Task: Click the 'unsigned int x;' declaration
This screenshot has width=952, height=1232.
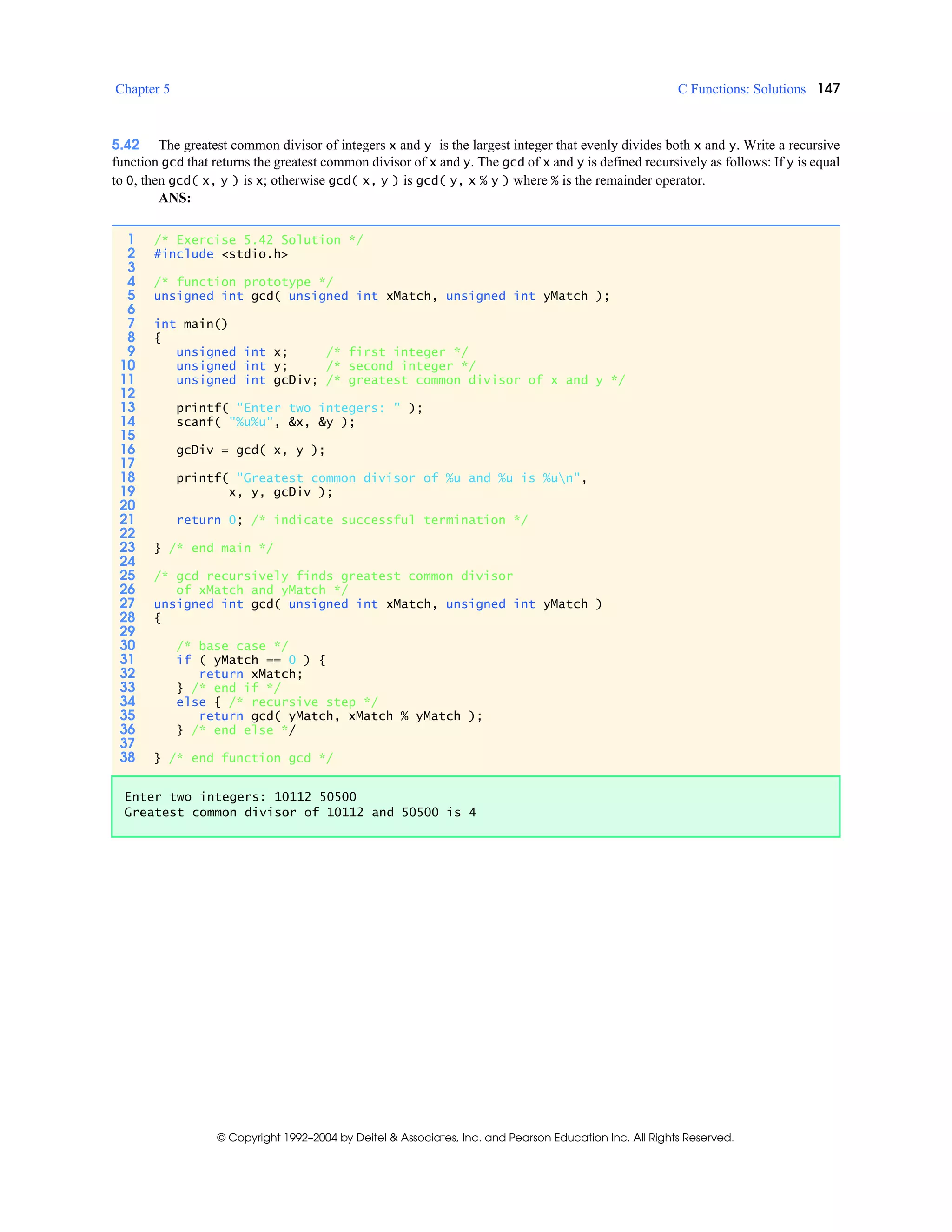Action: point(232,351)
